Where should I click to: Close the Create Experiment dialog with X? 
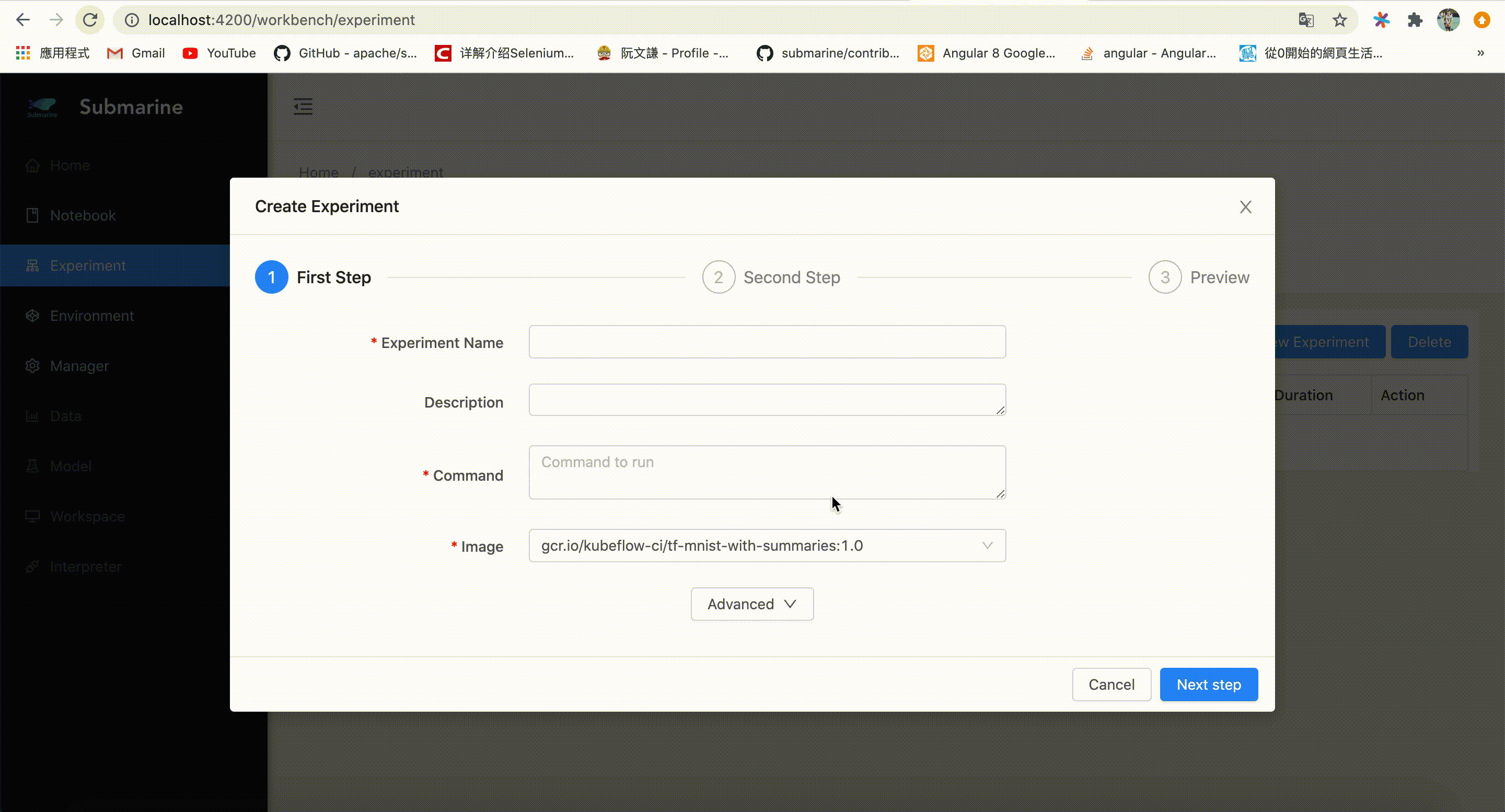tap(1245, 207)
